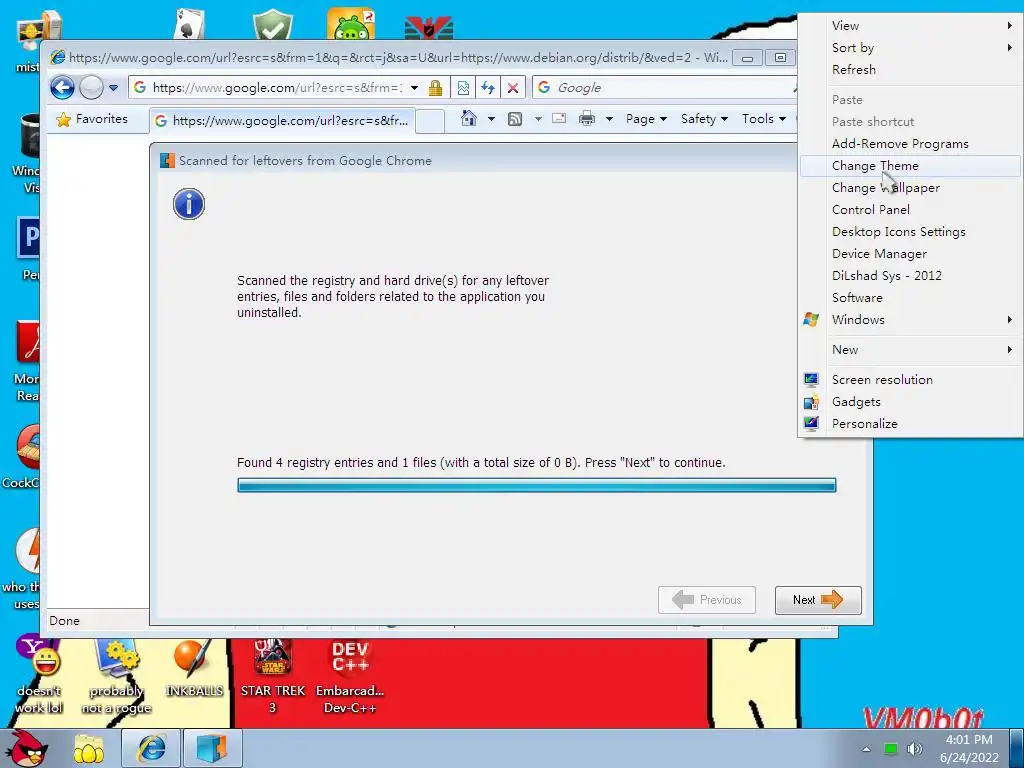Image resolution: width=1024 pixels, height=768 pixels.
Task: Expand the feeds dropdown arrow
Action: 538,119
